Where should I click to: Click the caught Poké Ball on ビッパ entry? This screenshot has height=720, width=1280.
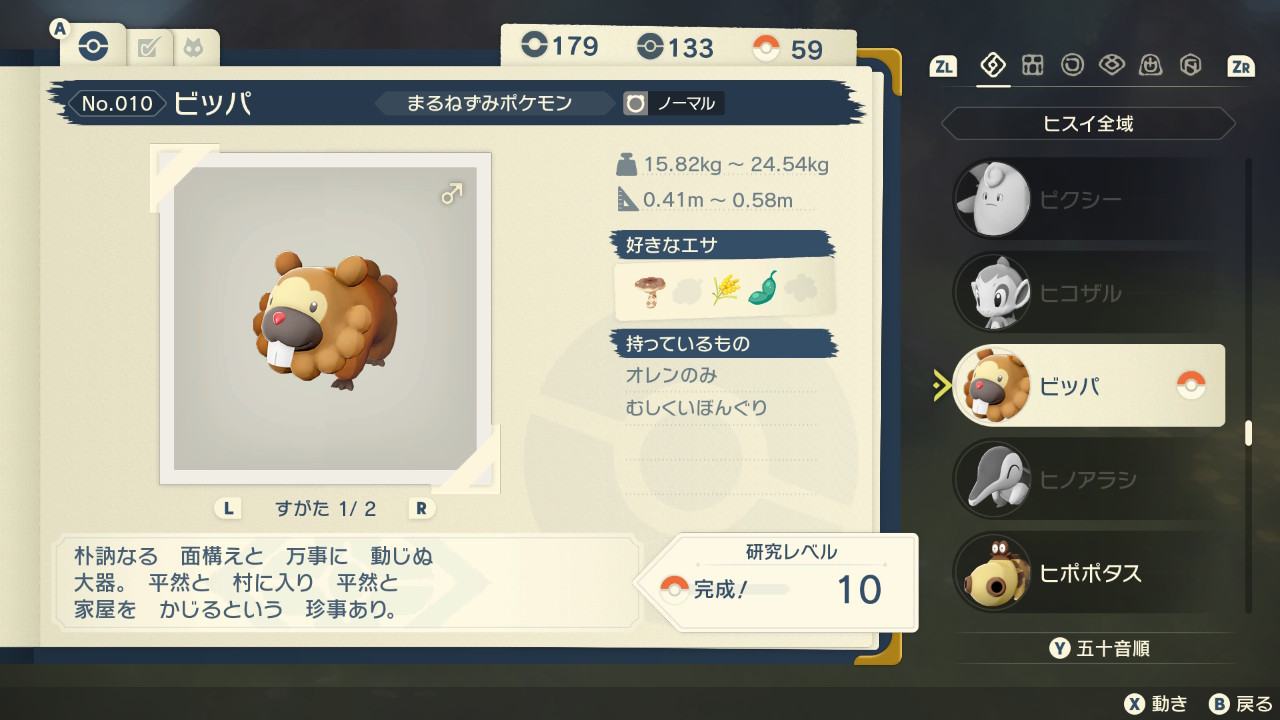point(1190,384)
